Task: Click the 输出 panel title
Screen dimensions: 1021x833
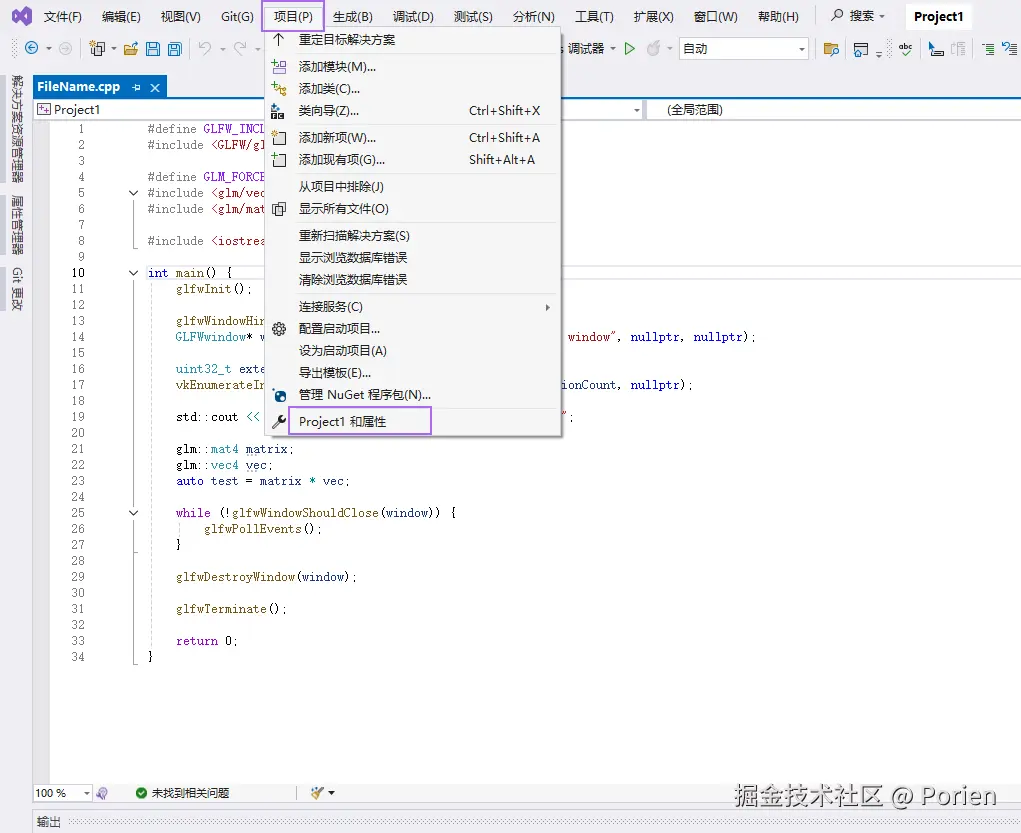Action: click(x=49, y=822)
